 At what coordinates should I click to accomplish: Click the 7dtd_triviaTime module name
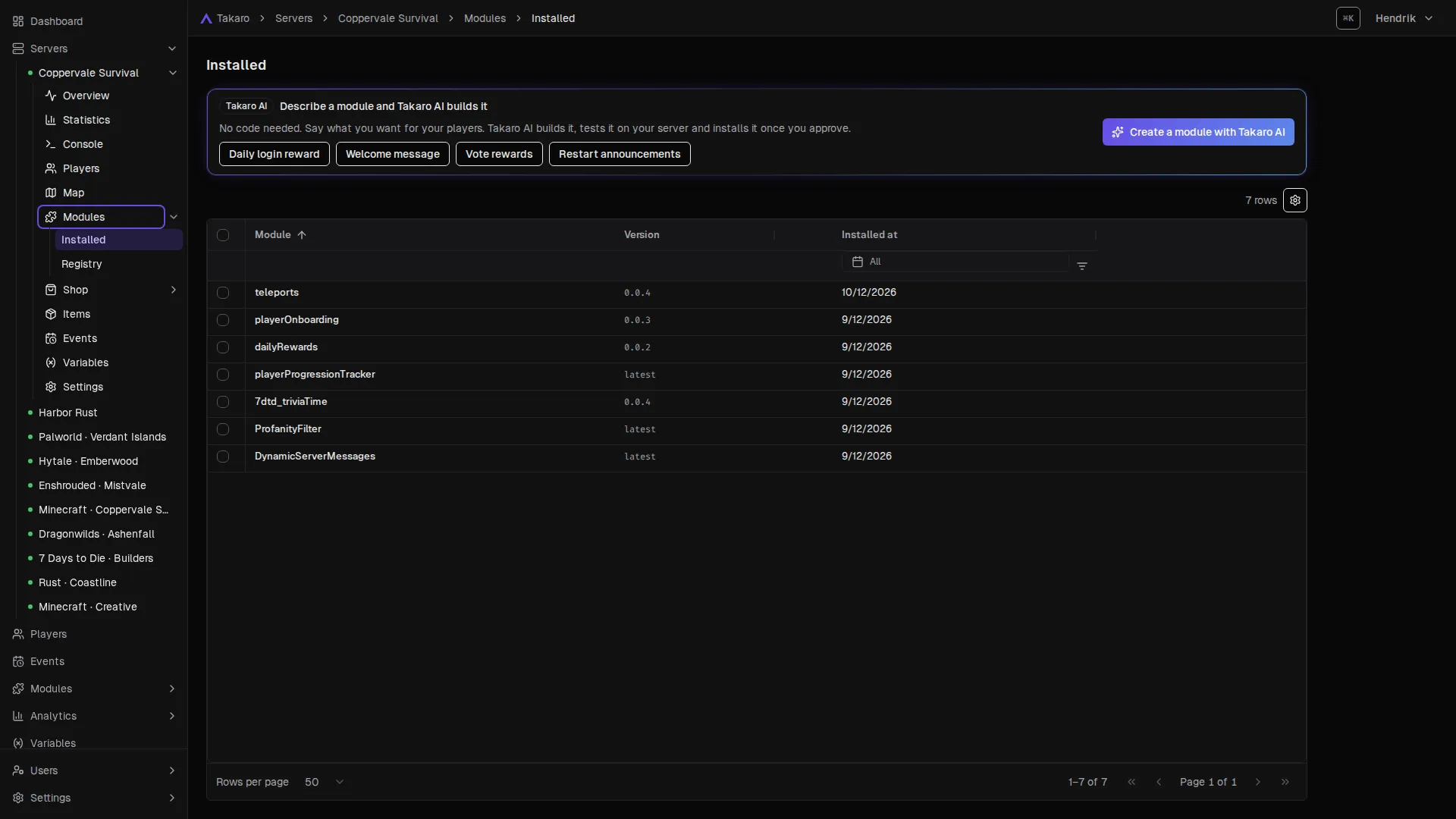click(291, 402)
